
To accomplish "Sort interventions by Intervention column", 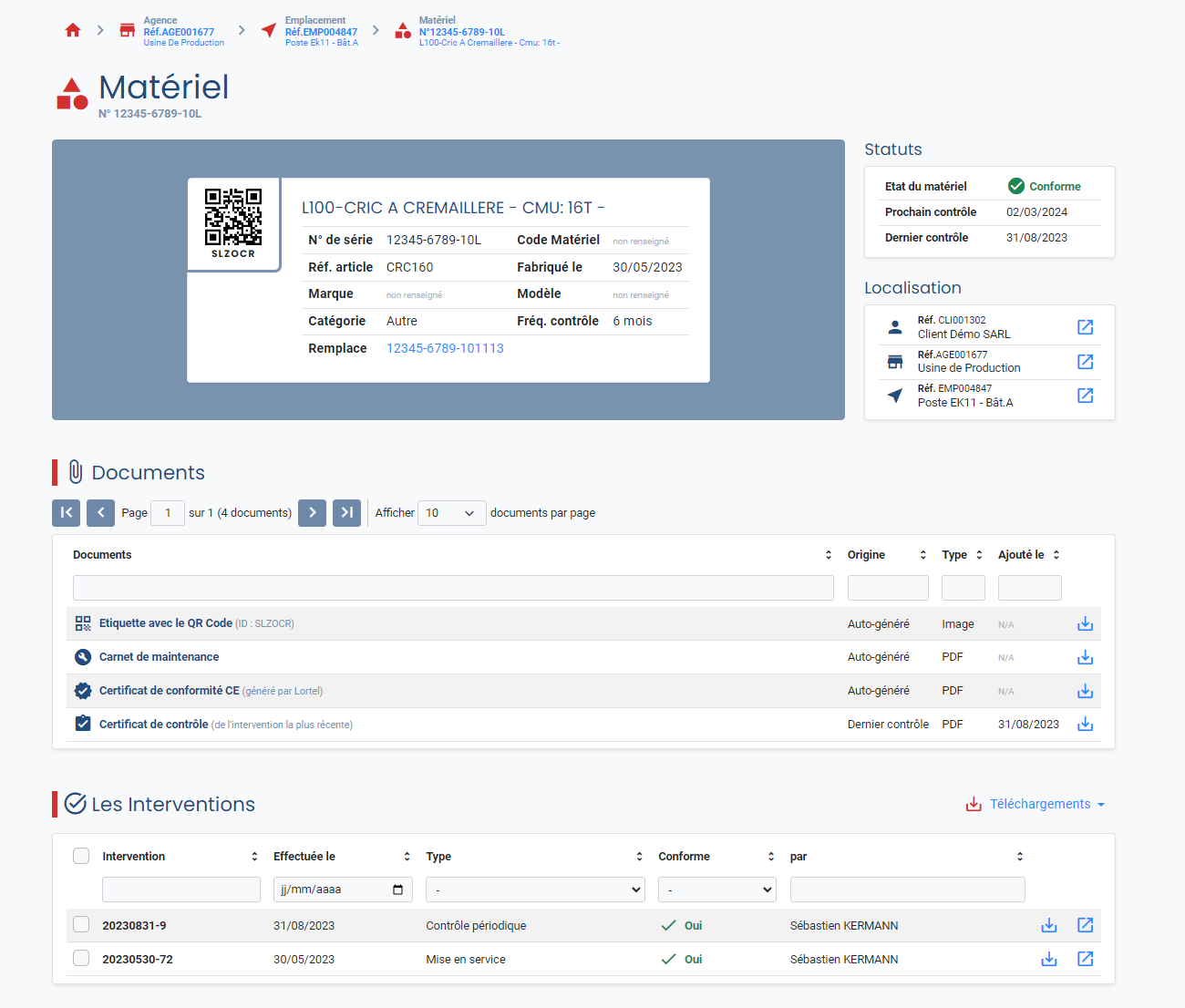I will click(254, 857).
